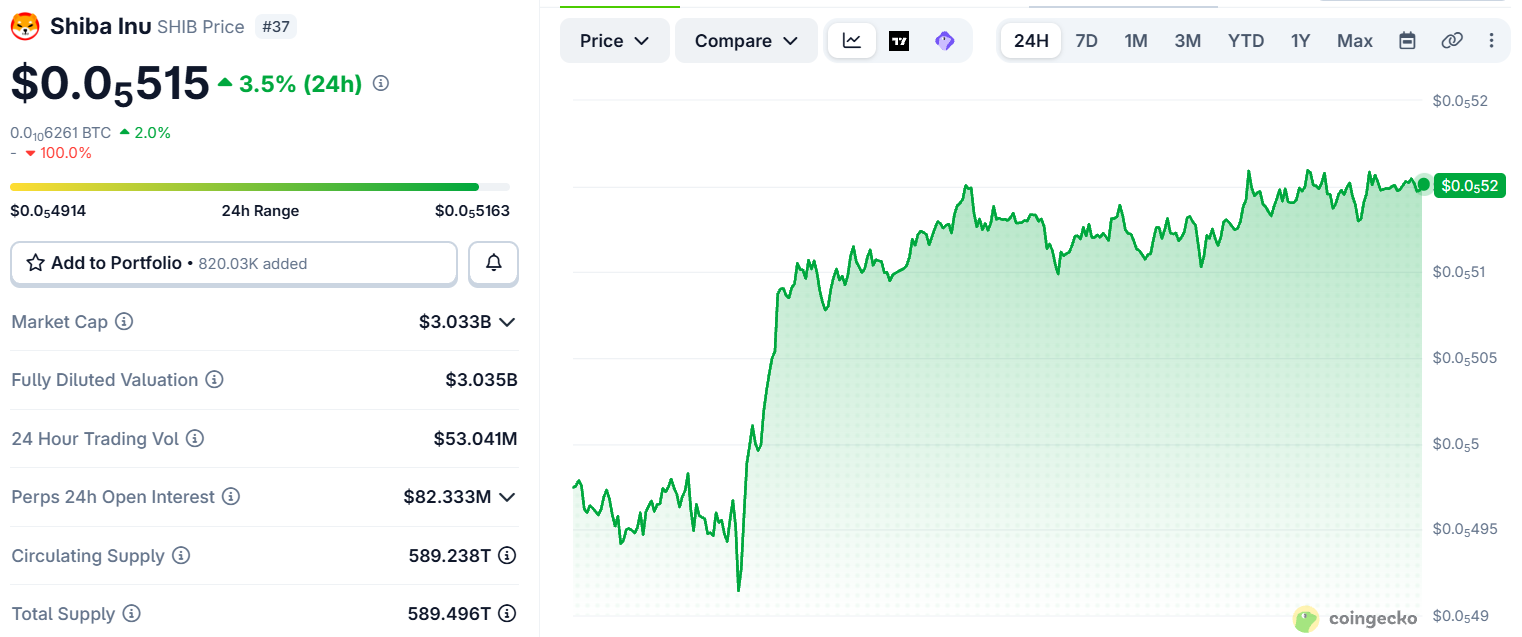Select the 1Y time range
Viewport: 1522px width, 637px height.
[1300, 41]
